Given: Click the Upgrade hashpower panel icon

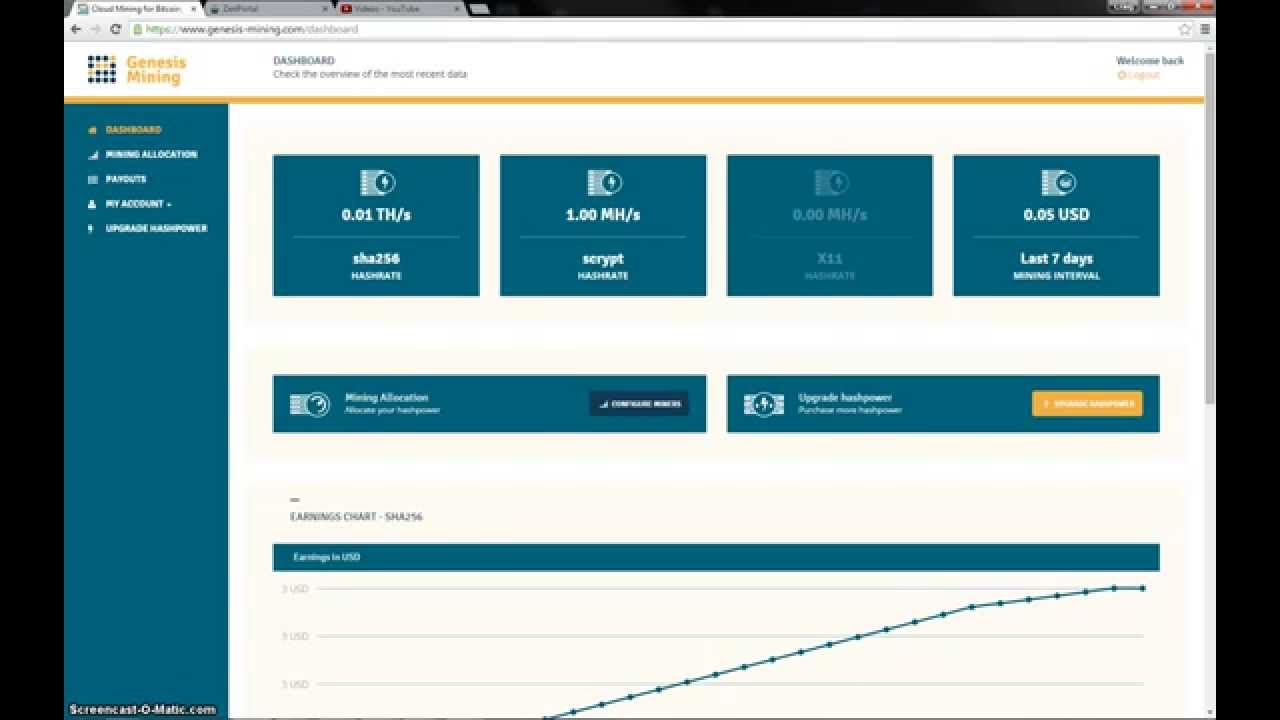Looking at the screenshot, I should coord(763,404).
